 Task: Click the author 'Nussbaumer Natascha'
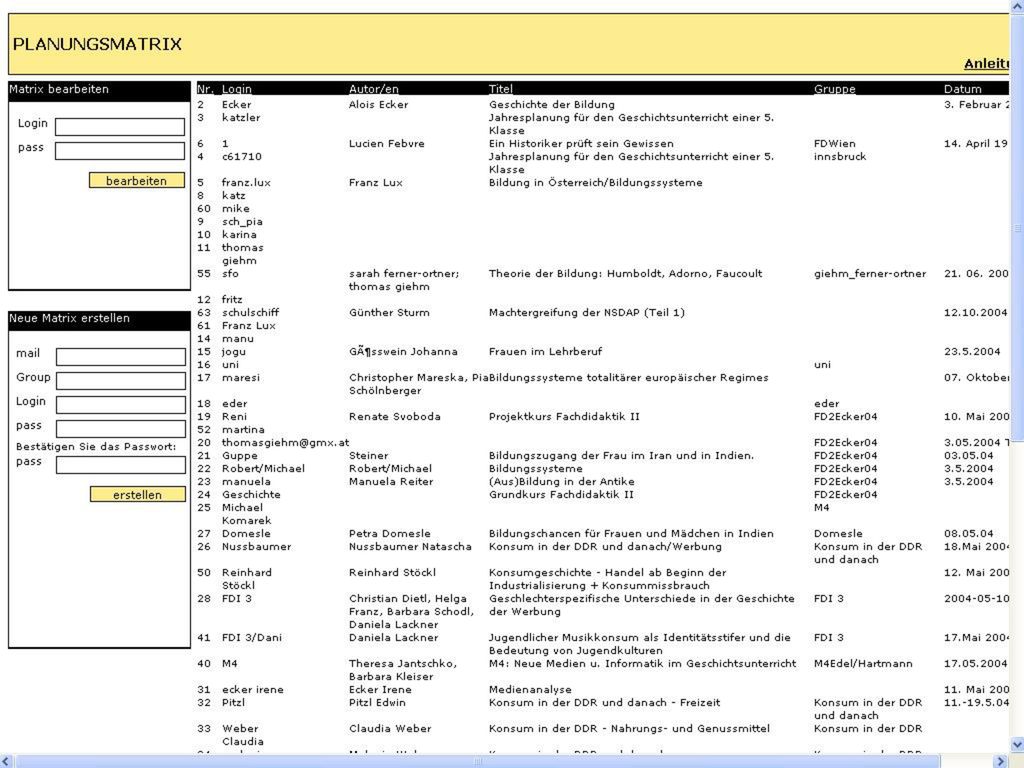coord(410,547)
